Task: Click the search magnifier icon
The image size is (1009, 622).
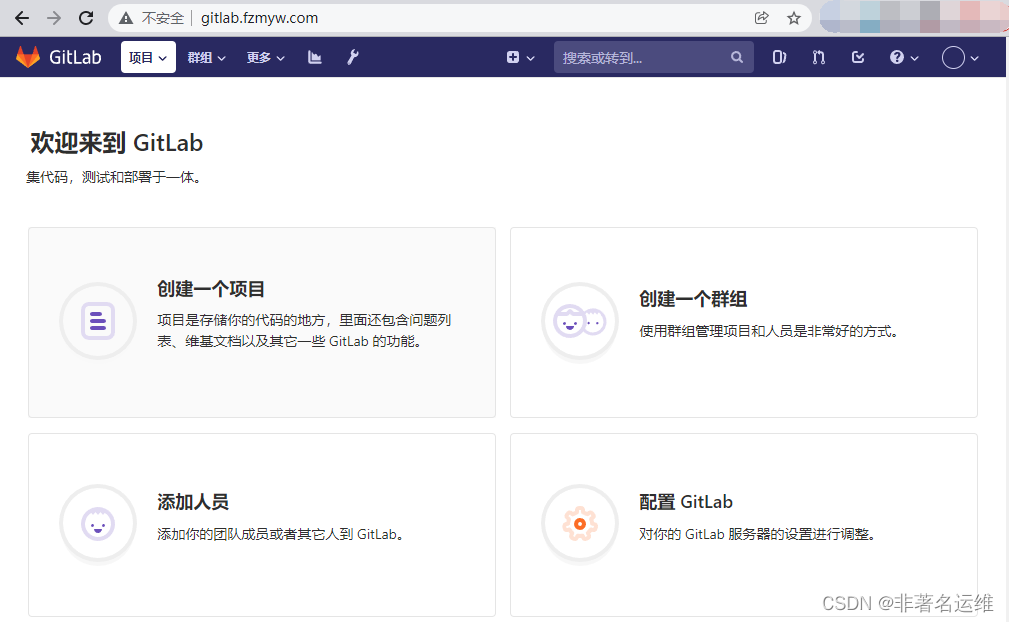Action: [x=737, y=57]
